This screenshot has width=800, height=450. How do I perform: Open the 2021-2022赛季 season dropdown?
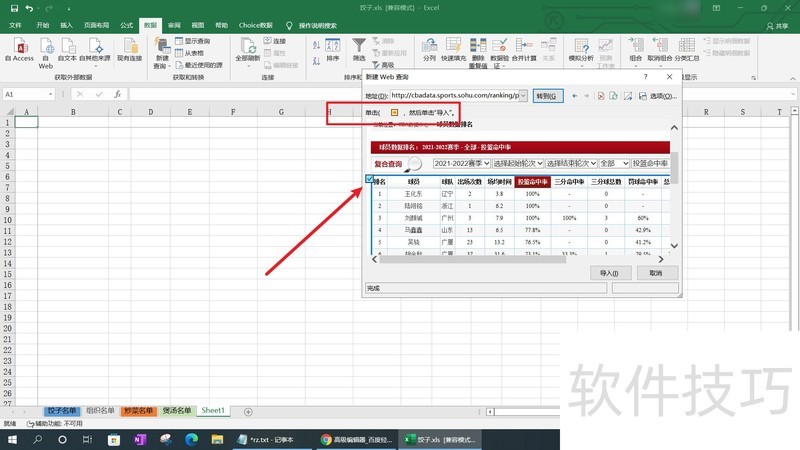(461, 163)
